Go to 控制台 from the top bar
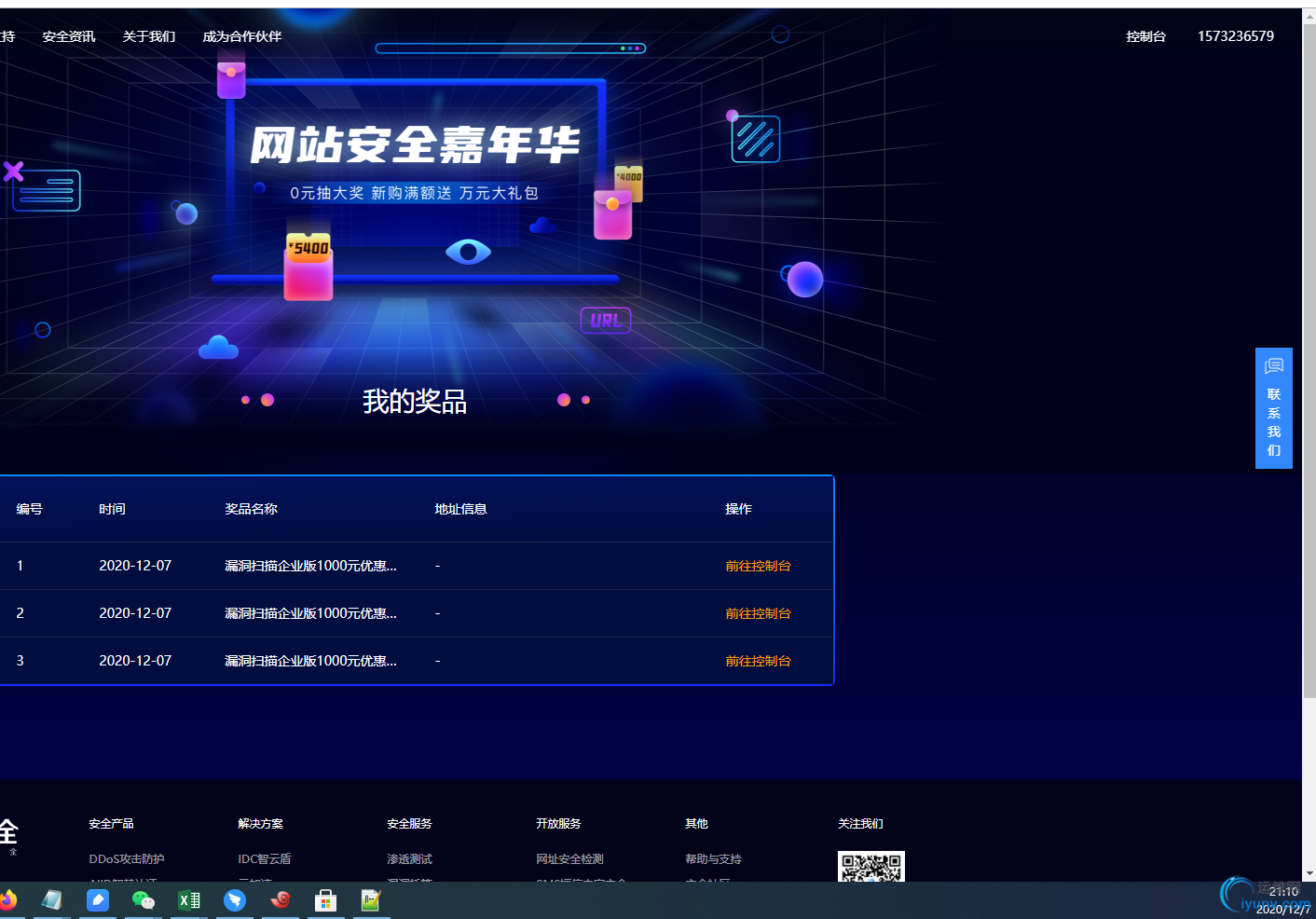The image size is (1316, 919). tap(1145, 36)
